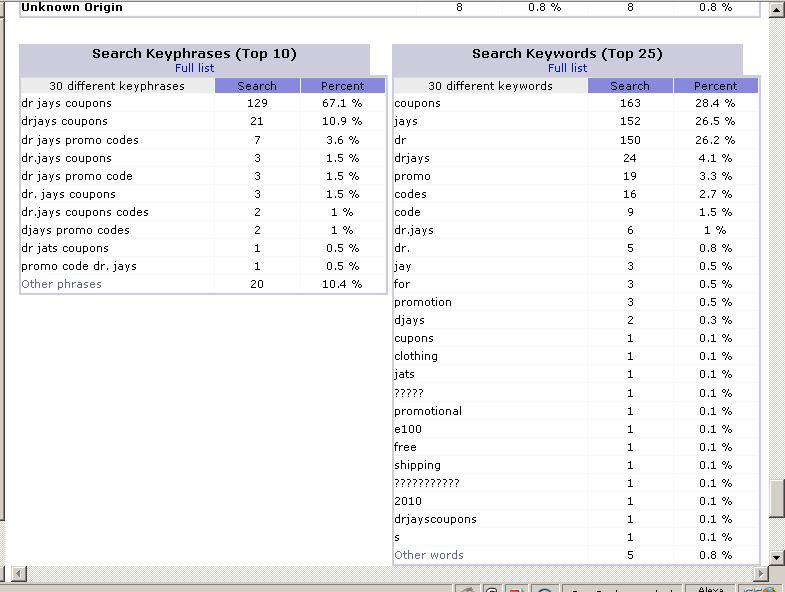Click the Alexa status bar item
Screen dimensions: 785x592
710,589
